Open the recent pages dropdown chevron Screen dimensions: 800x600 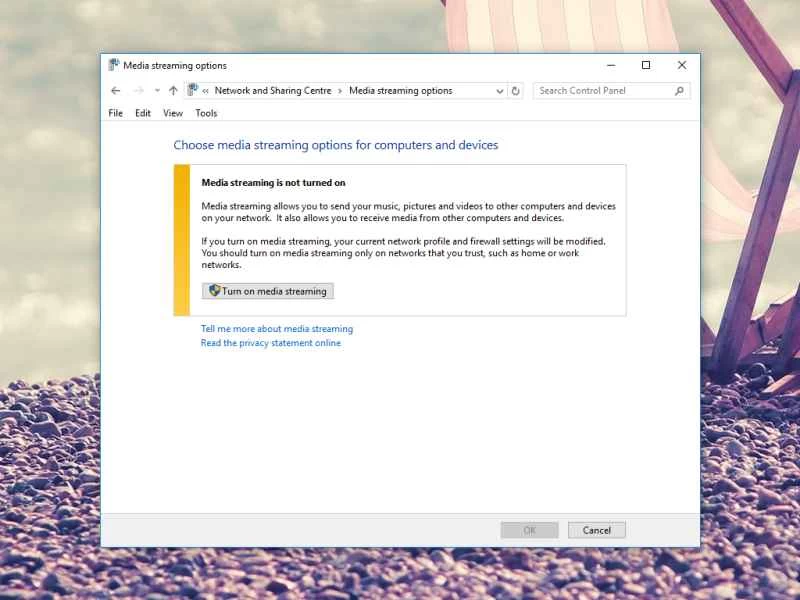(155, 90)
